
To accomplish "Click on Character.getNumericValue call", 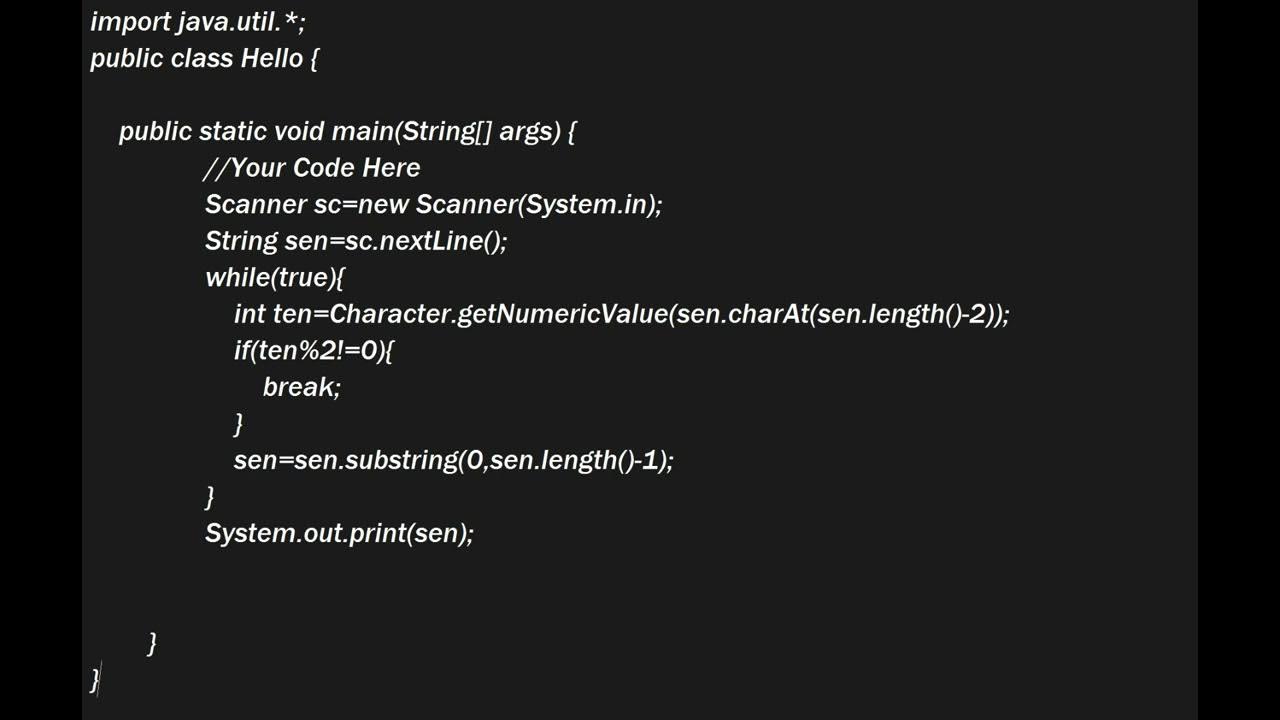I will 497,315.
